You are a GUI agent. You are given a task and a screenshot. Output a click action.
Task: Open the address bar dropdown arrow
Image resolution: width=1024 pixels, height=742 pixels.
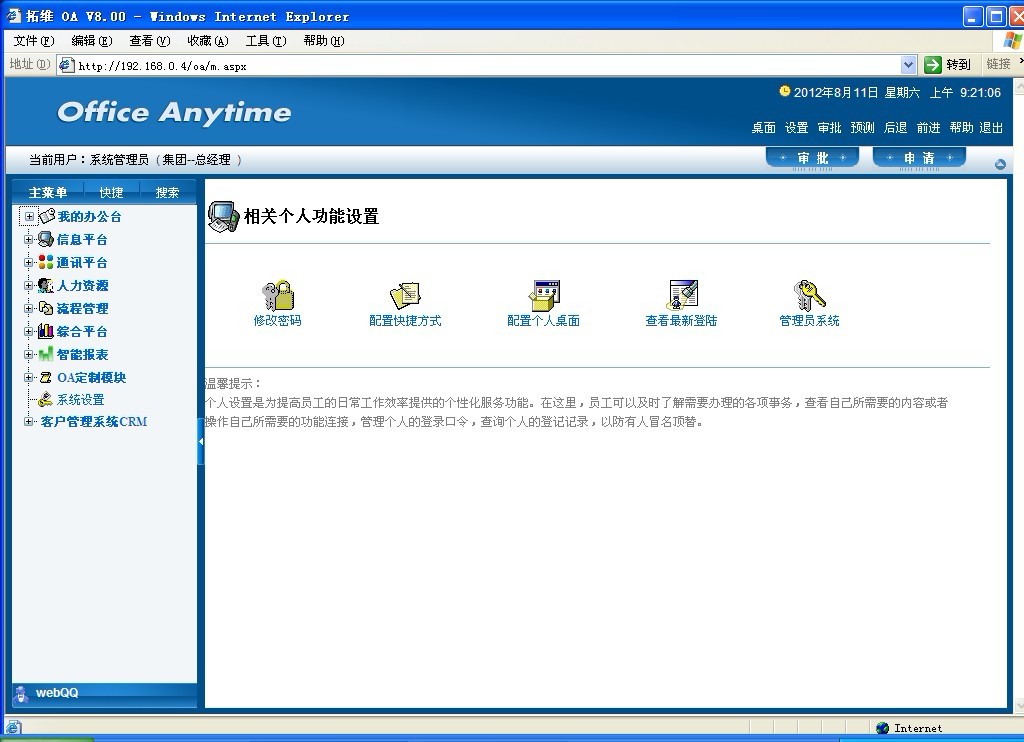click(908, 65)
